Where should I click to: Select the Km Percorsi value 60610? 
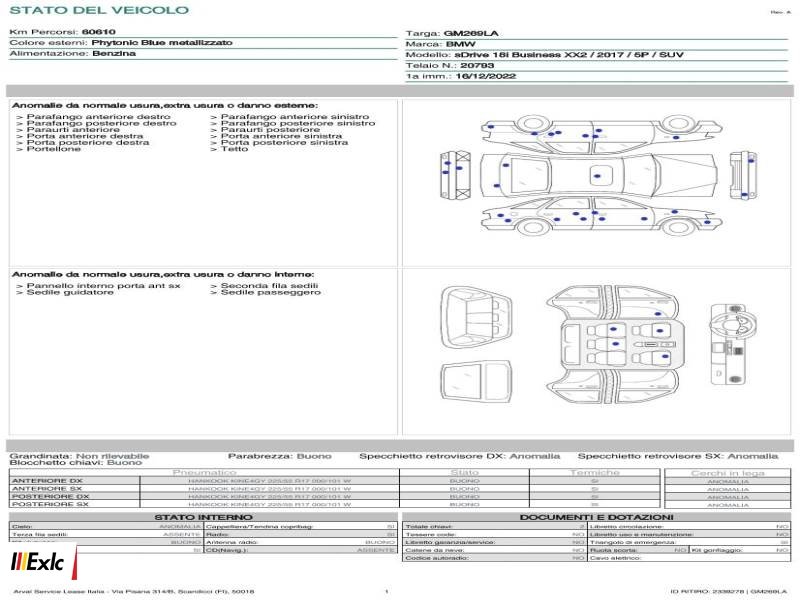point(98,32)
